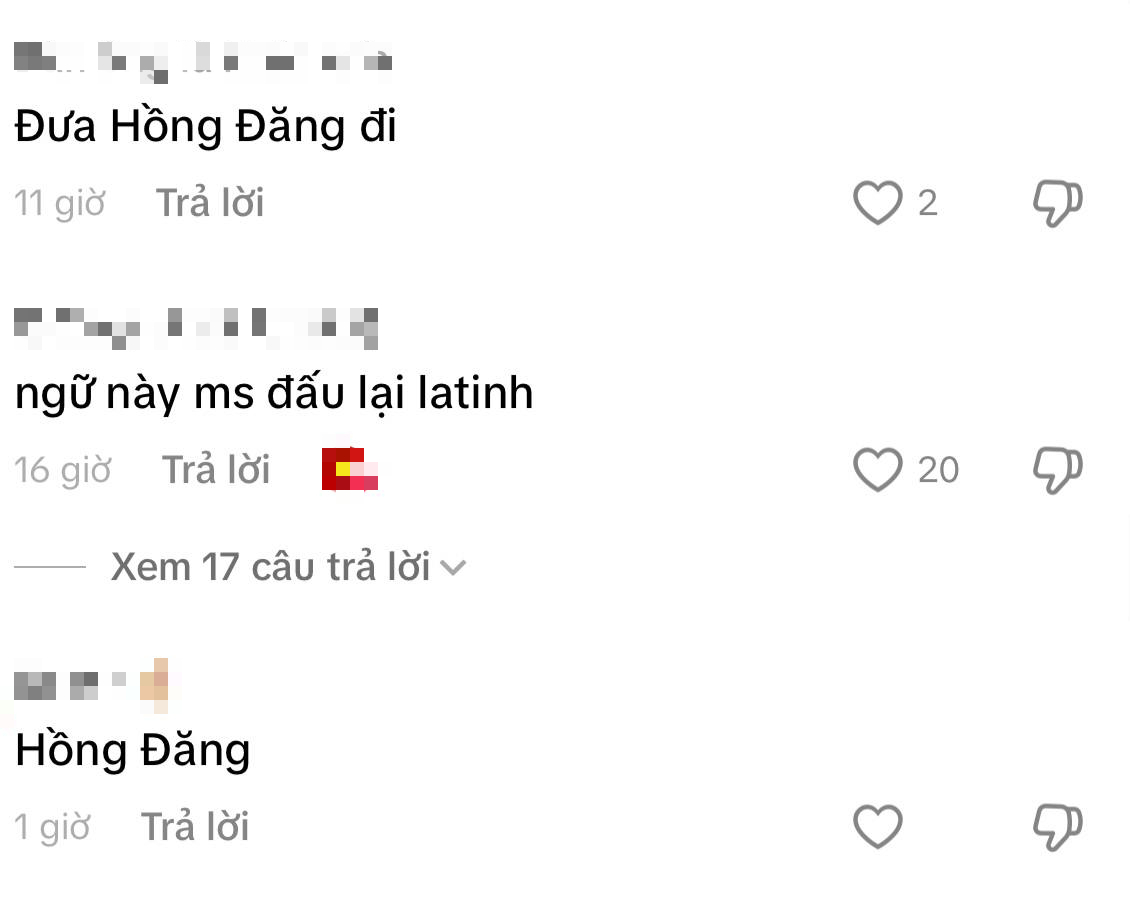Click the "16 giờ" timestamp
Viewport: 1130px width, 906px height.
(63, 469)
